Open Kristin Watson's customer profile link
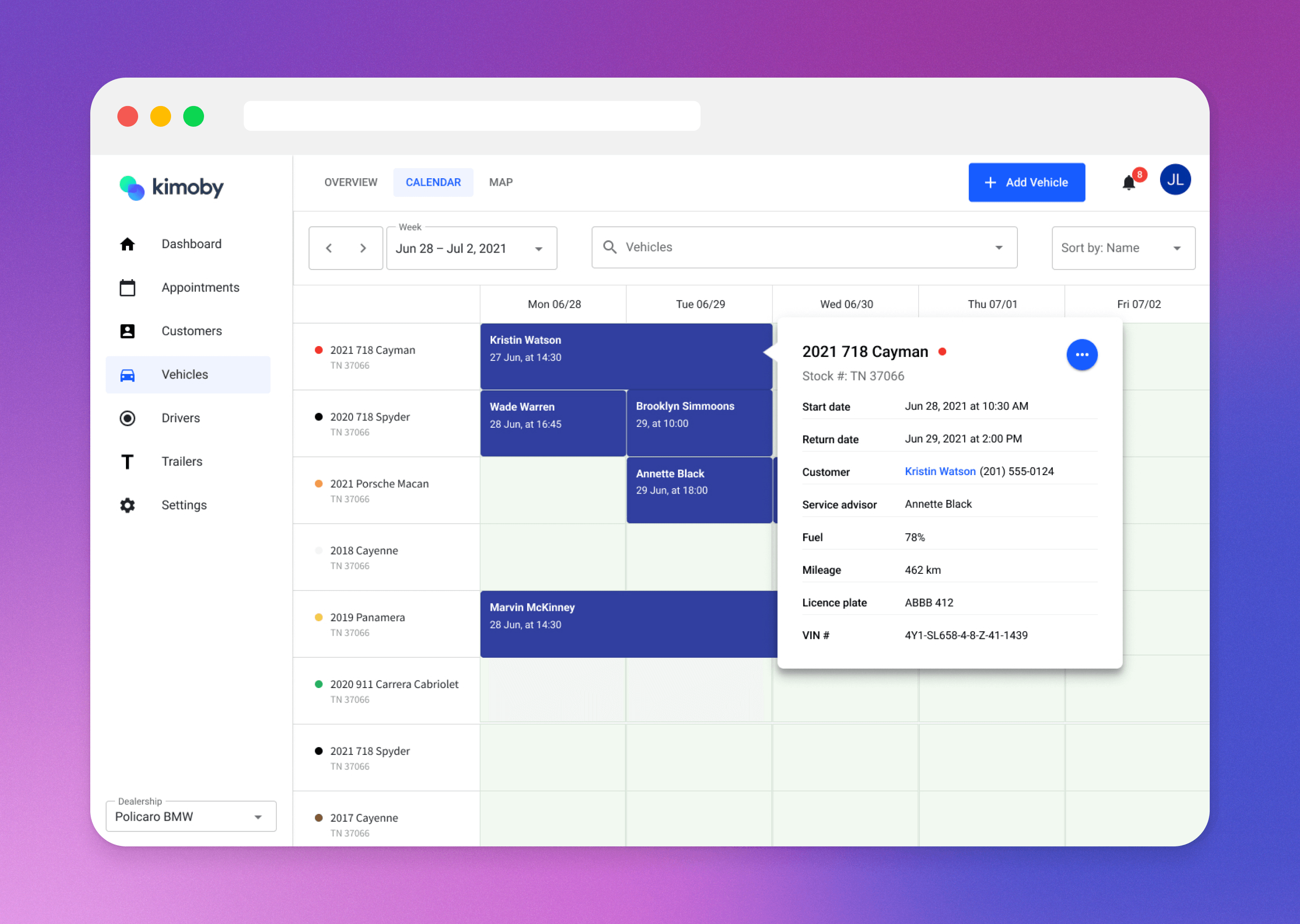 [940, 471]
